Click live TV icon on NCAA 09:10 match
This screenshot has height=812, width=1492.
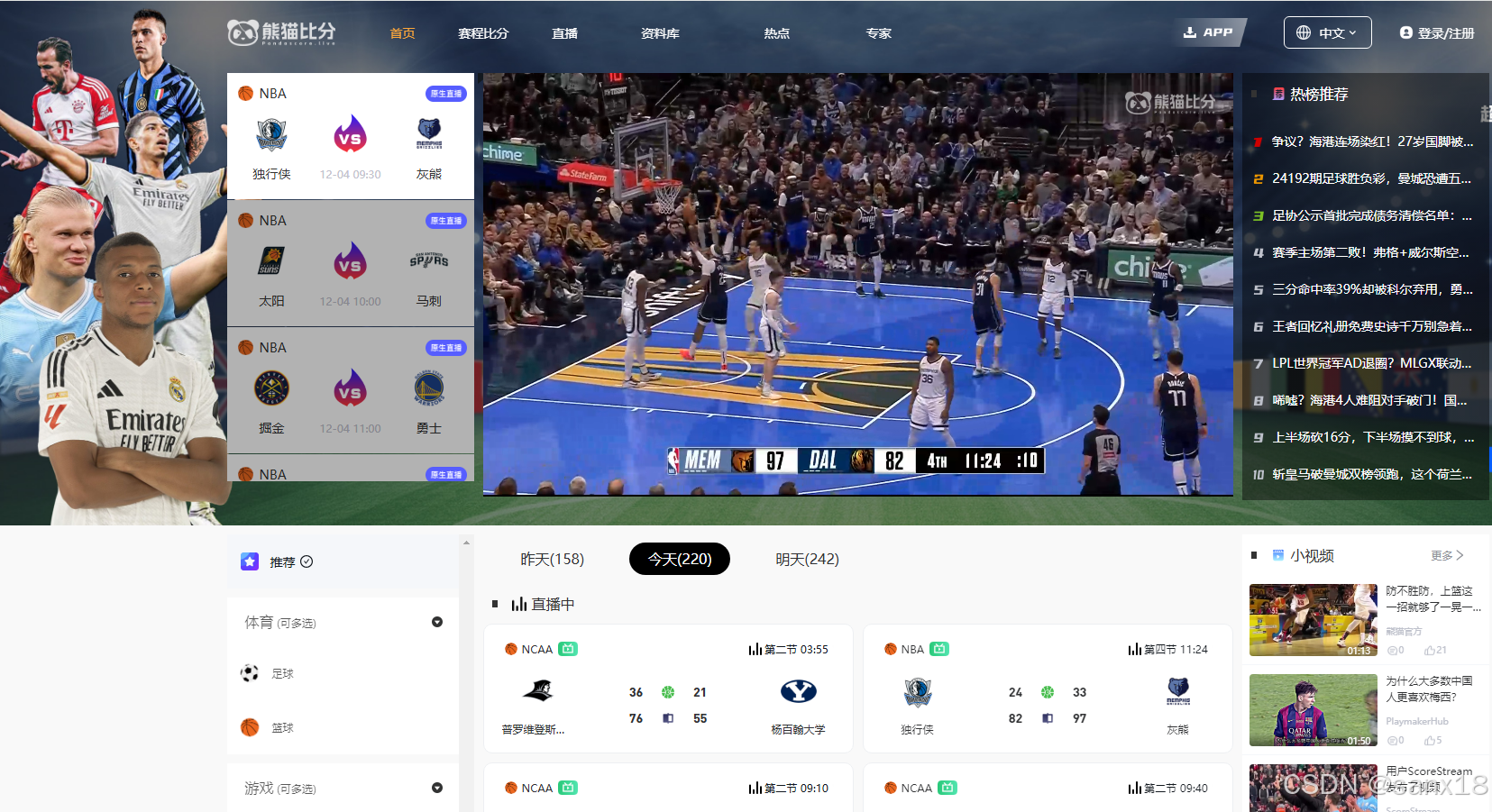coord(568,788)
